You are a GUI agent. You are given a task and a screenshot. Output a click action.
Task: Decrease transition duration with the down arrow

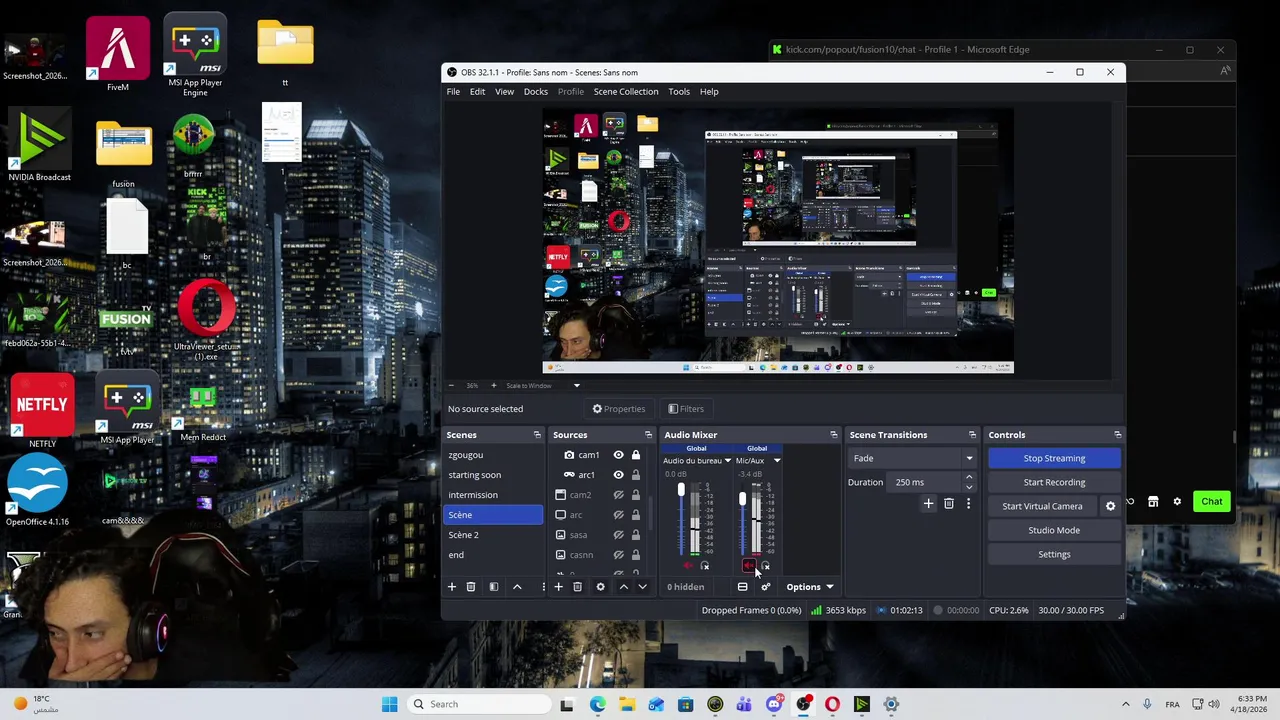point(969,487)
